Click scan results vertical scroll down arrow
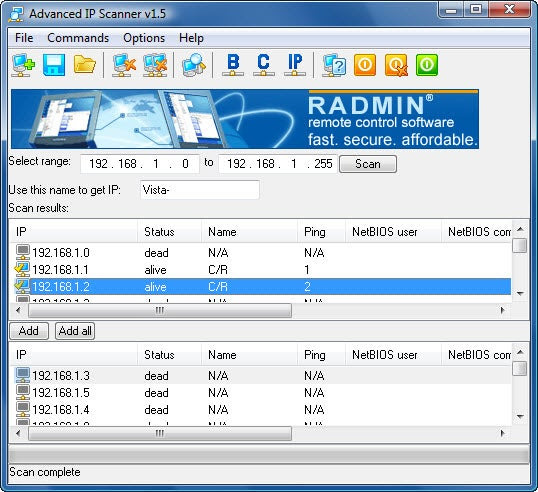This screenshot has height=492, width=538. 520,294
